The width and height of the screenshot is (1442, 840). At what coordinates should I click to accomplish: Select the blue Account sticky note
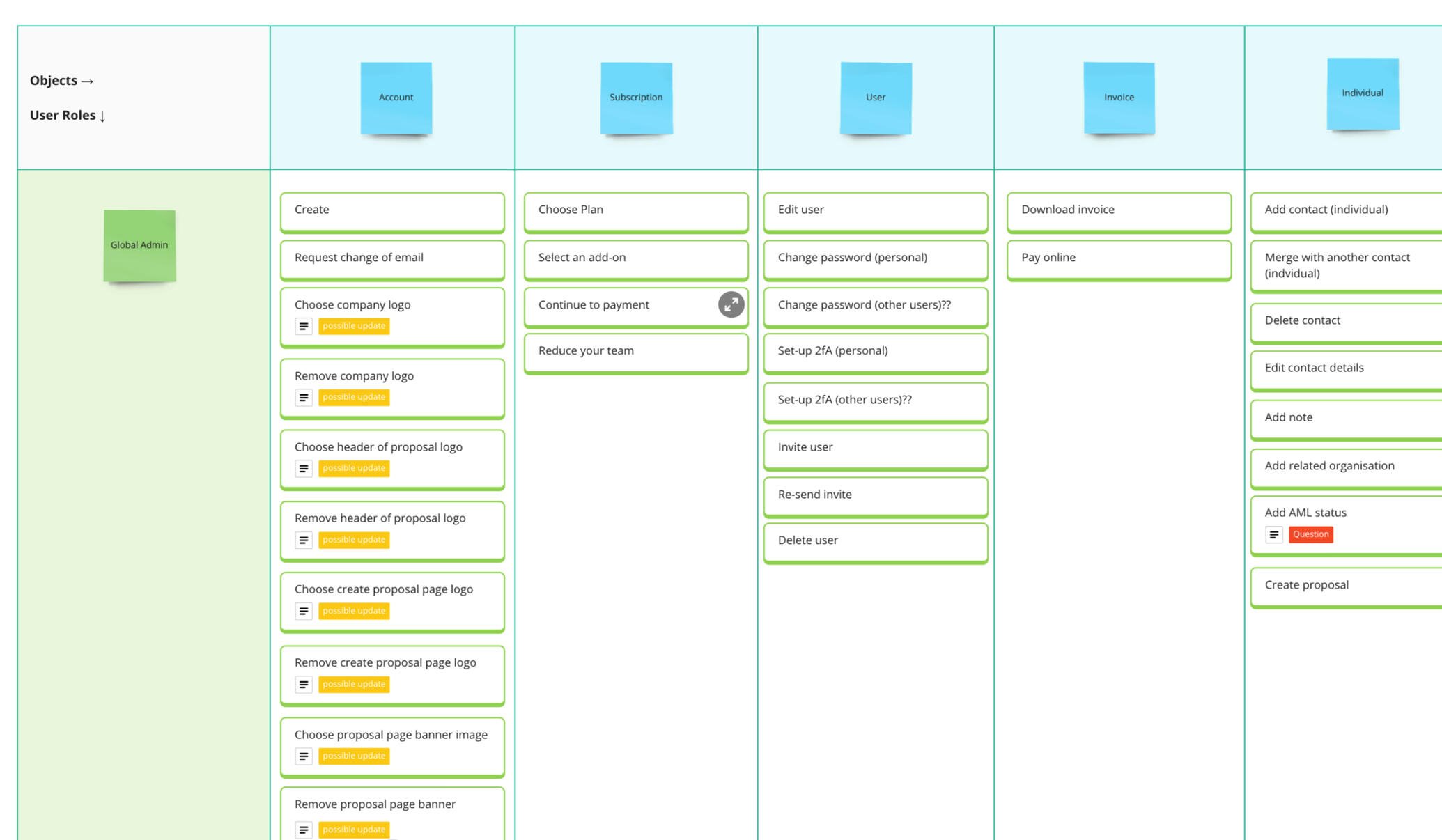coord(396,98)
